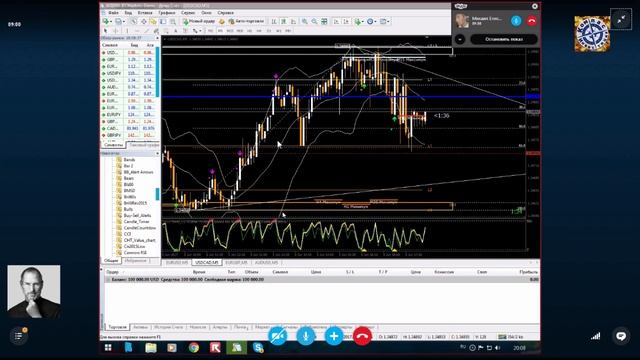Switch to the Общие tab in Navigator
The height and width of the screenshot is (360, 640).
pos(111,260)
